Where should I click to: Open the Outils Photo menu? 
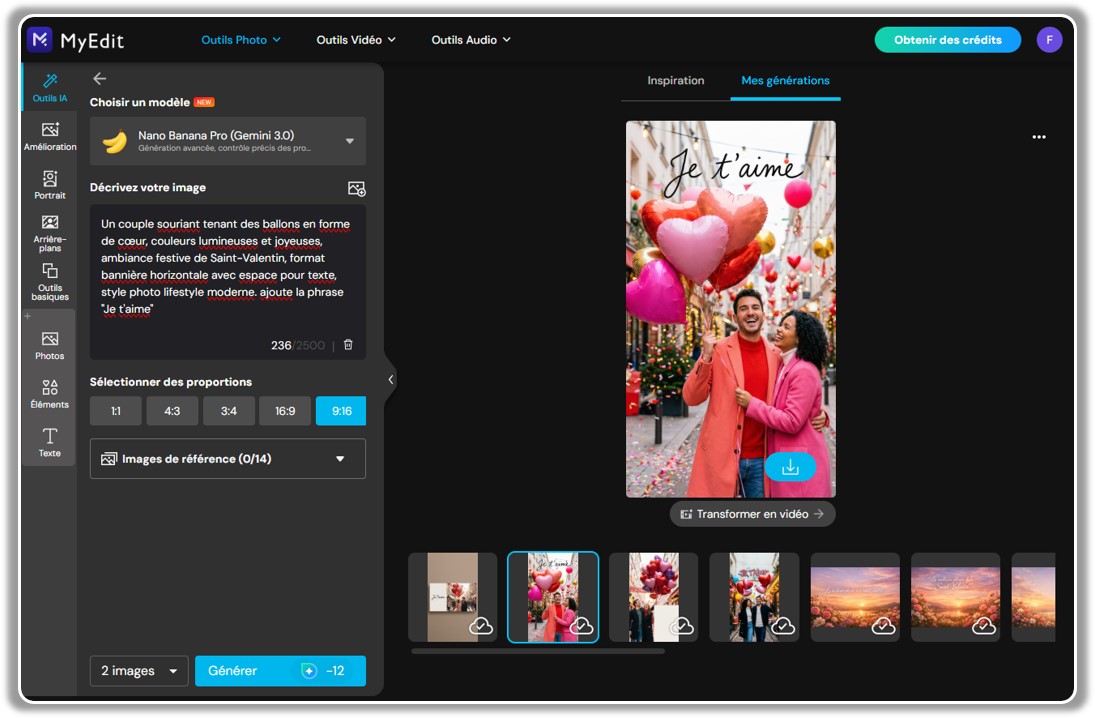point(241,40)
